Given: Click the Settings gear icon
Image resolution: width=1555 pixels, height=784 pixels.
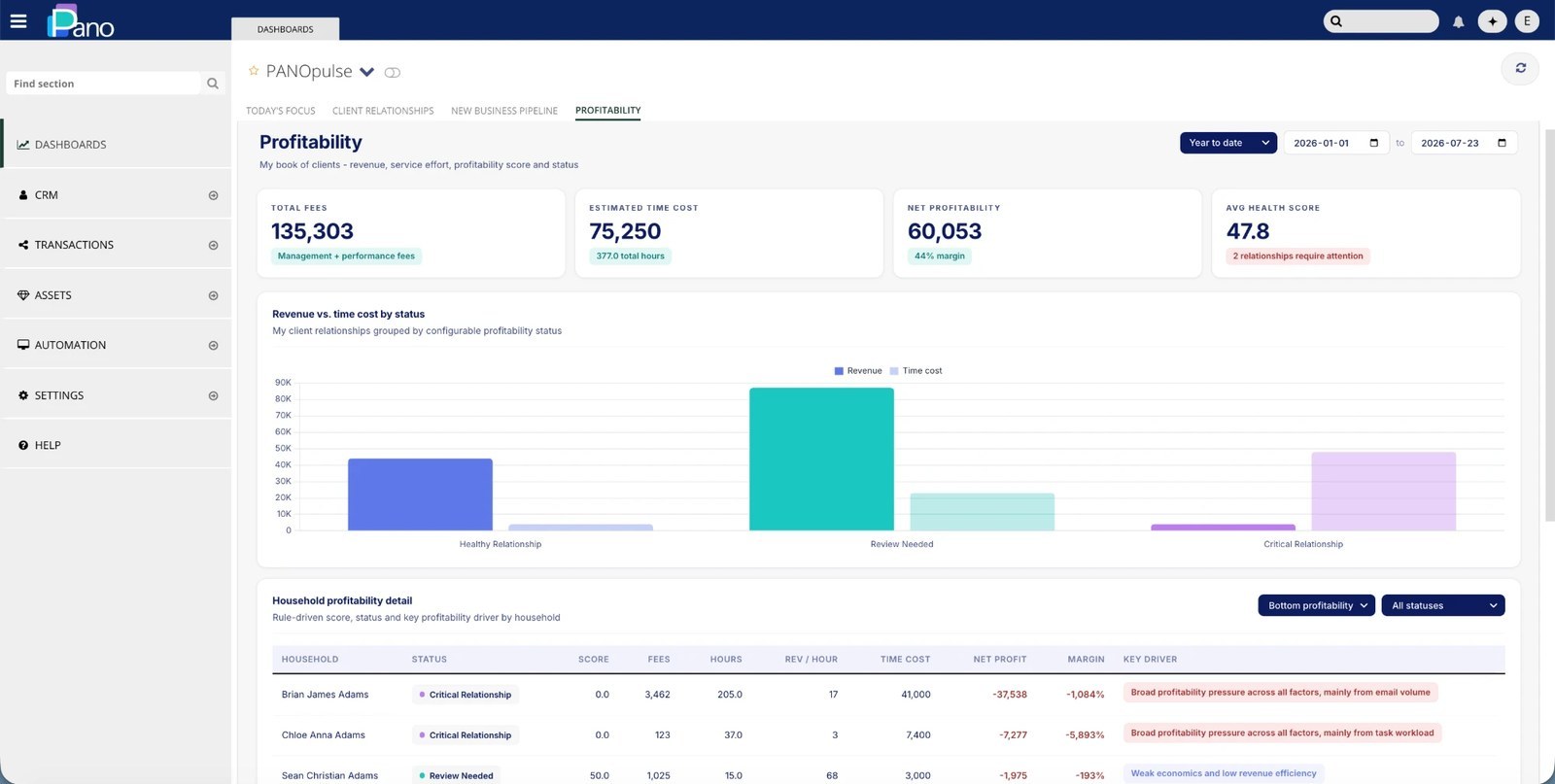Looking at the screenshot, I should [23, 395].
